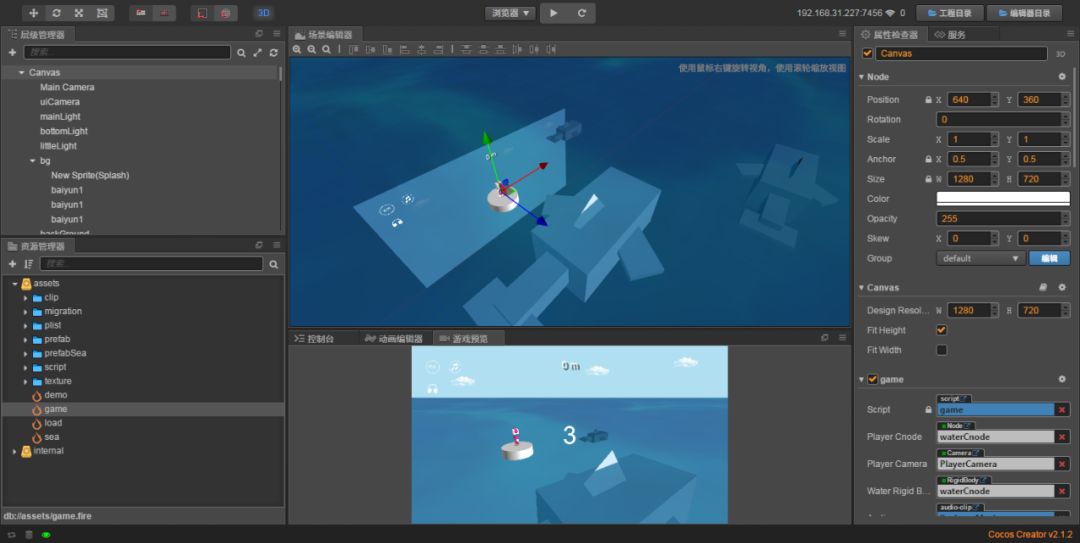This screenshot has height=543, width=1080.
Task: Select the Scale transform tool
Action: (79, 13)
